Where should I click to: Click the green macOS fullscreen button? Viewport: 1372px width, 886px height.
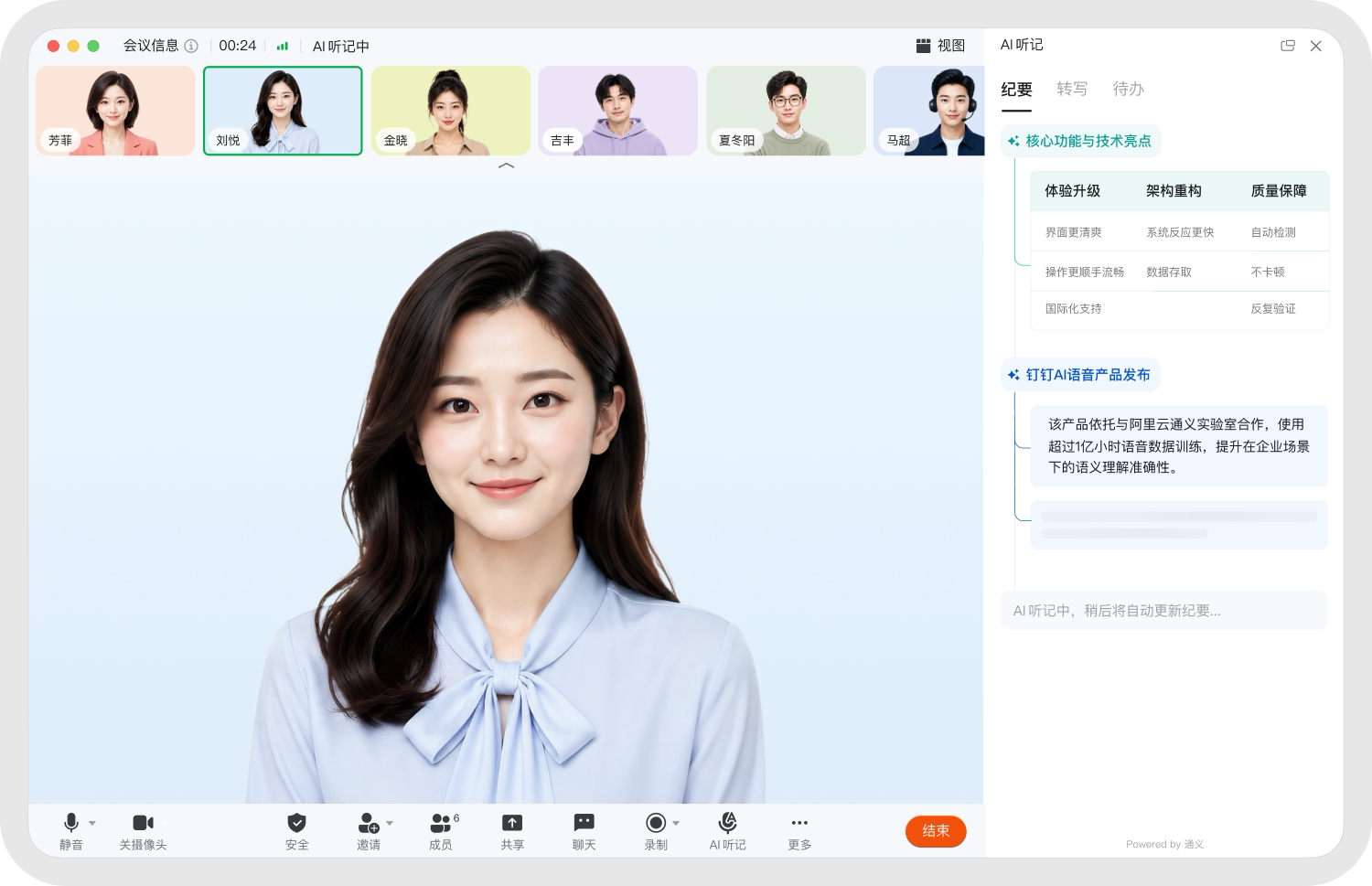(93, 46)
